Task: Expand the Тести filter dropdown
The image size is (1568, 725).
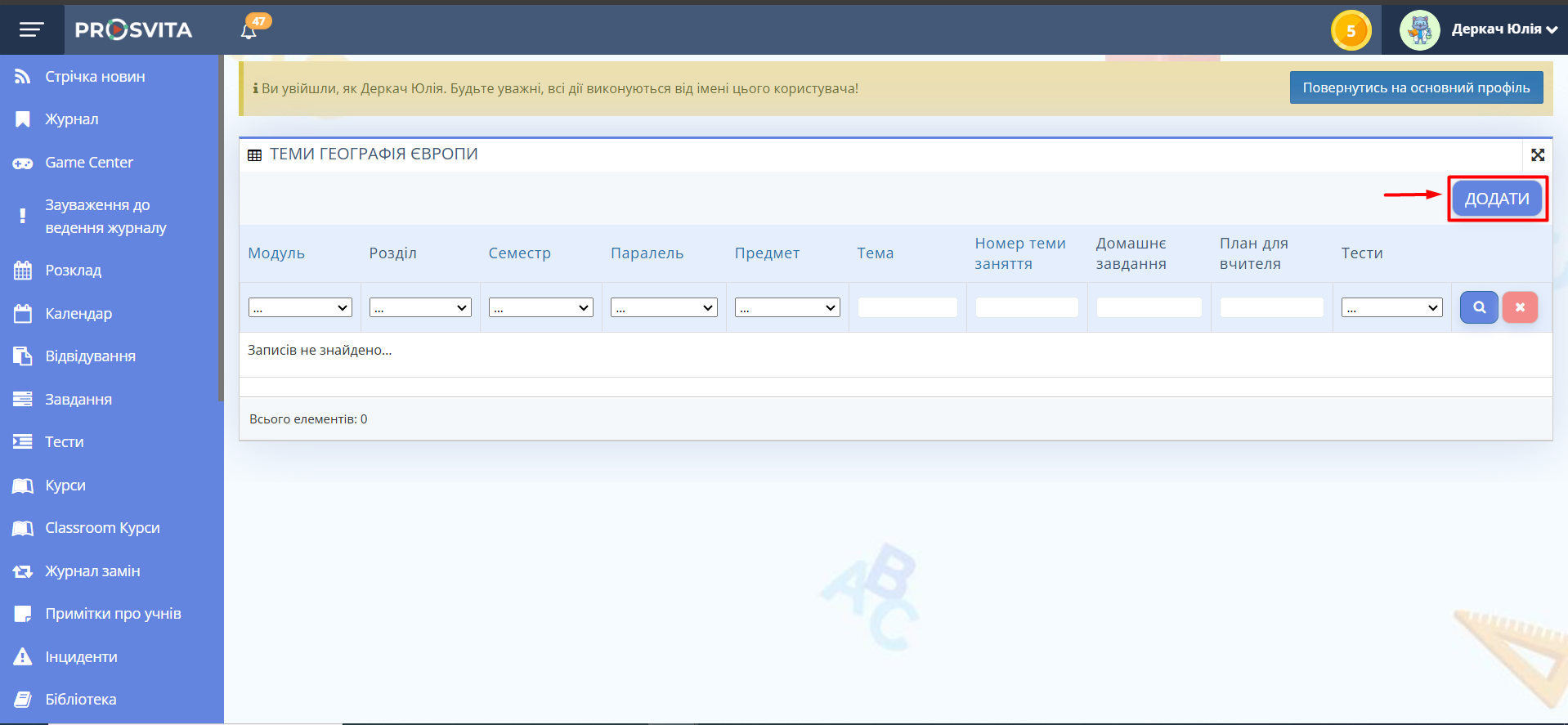Action: (1391, 307)
